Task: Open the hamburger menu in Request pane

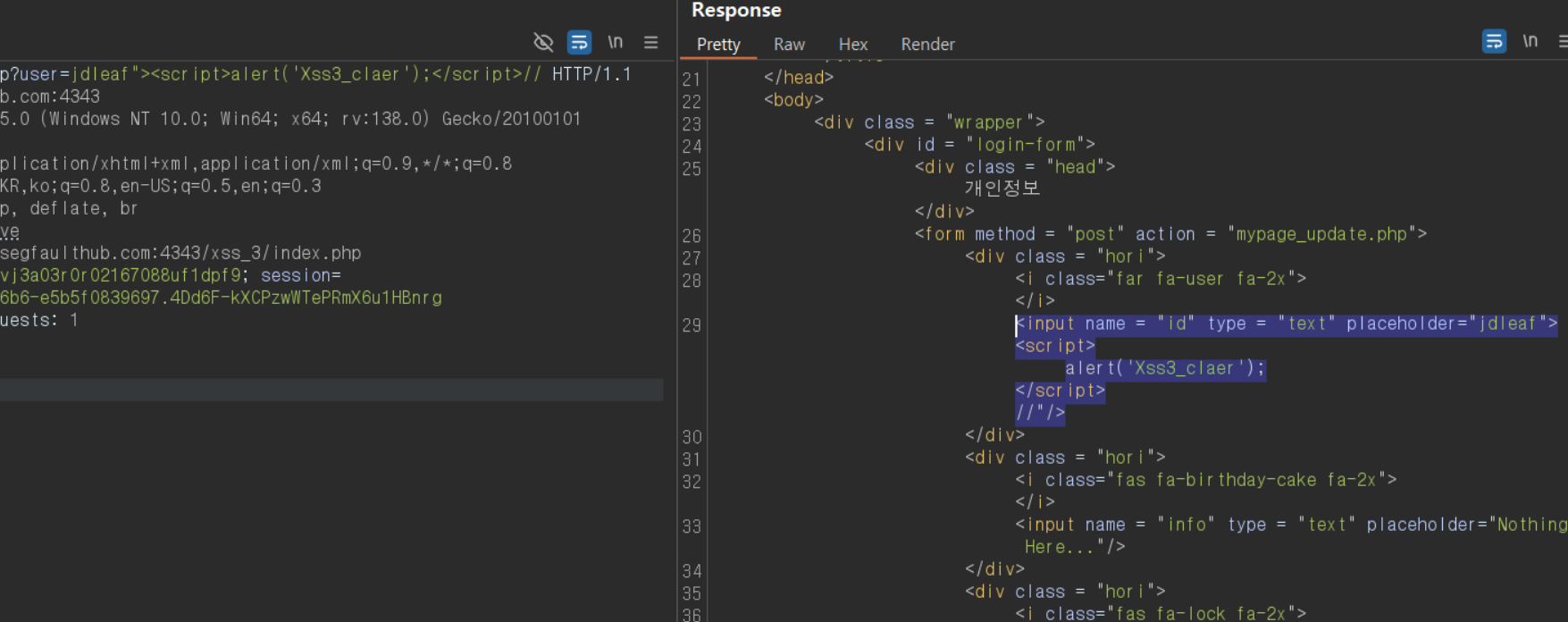Action: click(650, 42)
